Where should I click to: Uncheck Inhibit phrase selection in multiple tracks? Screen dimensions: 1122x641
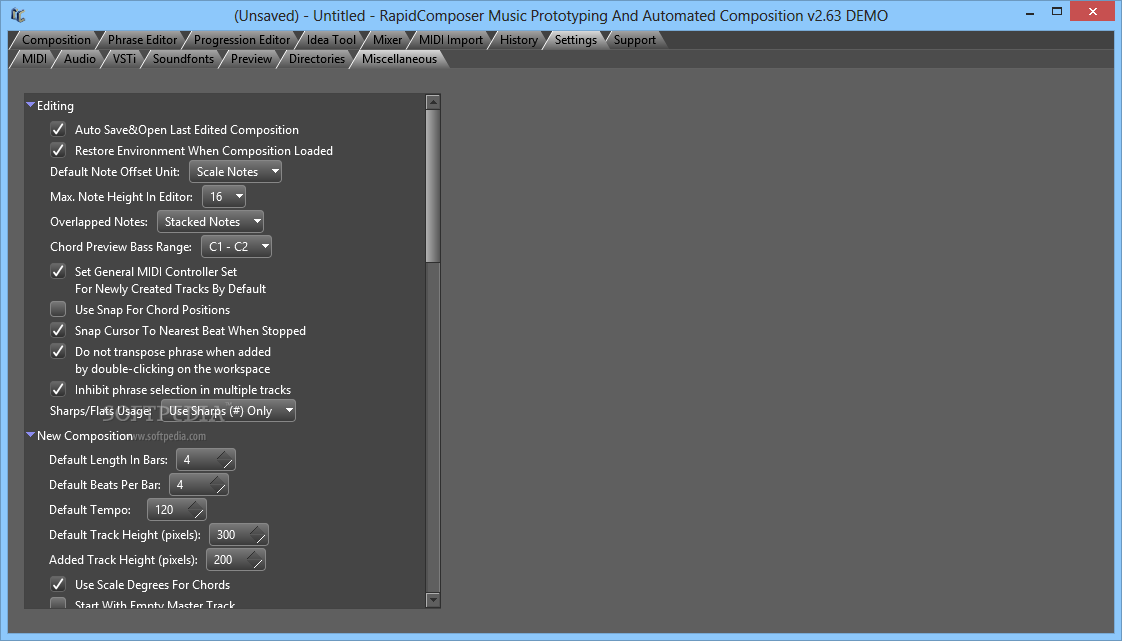(58, 389)
